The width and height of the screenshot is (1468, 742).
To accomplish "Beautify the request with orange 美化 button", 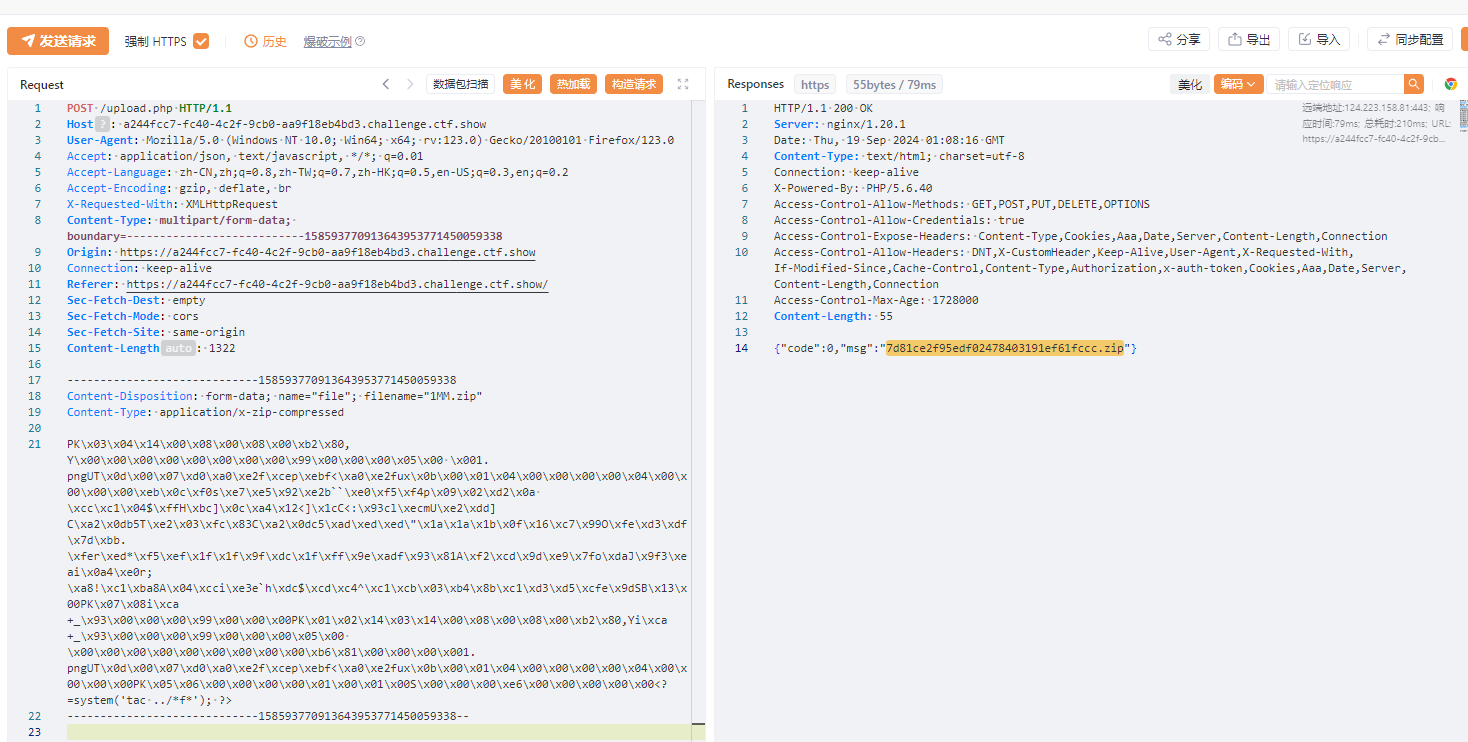I will [x=522, y=84].
